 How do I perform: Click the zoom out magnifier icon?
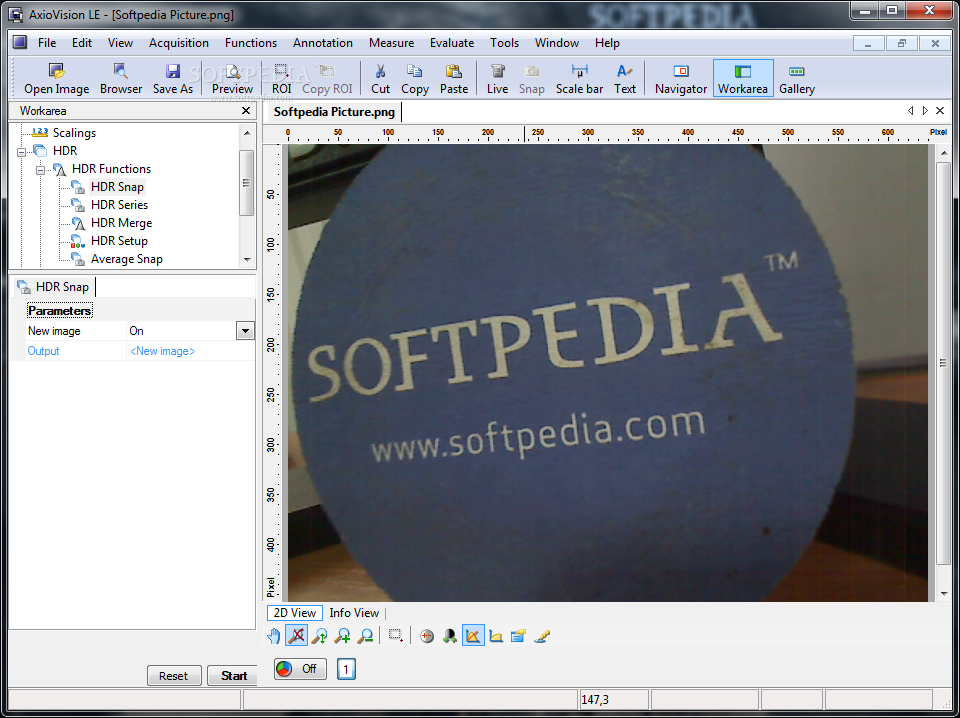click(x=365, y=636)
